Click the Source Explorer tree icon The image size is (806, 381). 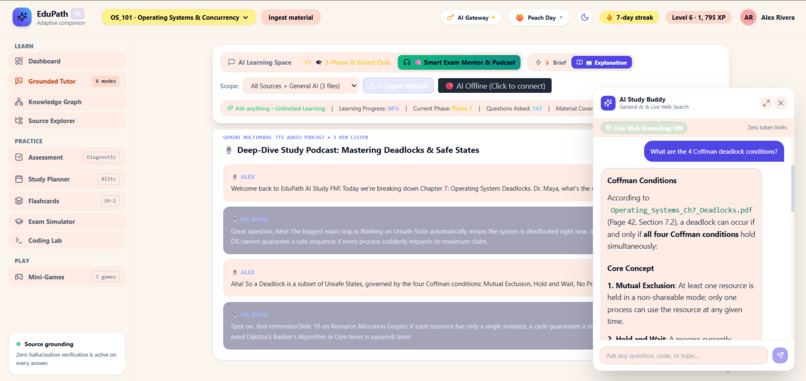(x=19, y=121)
